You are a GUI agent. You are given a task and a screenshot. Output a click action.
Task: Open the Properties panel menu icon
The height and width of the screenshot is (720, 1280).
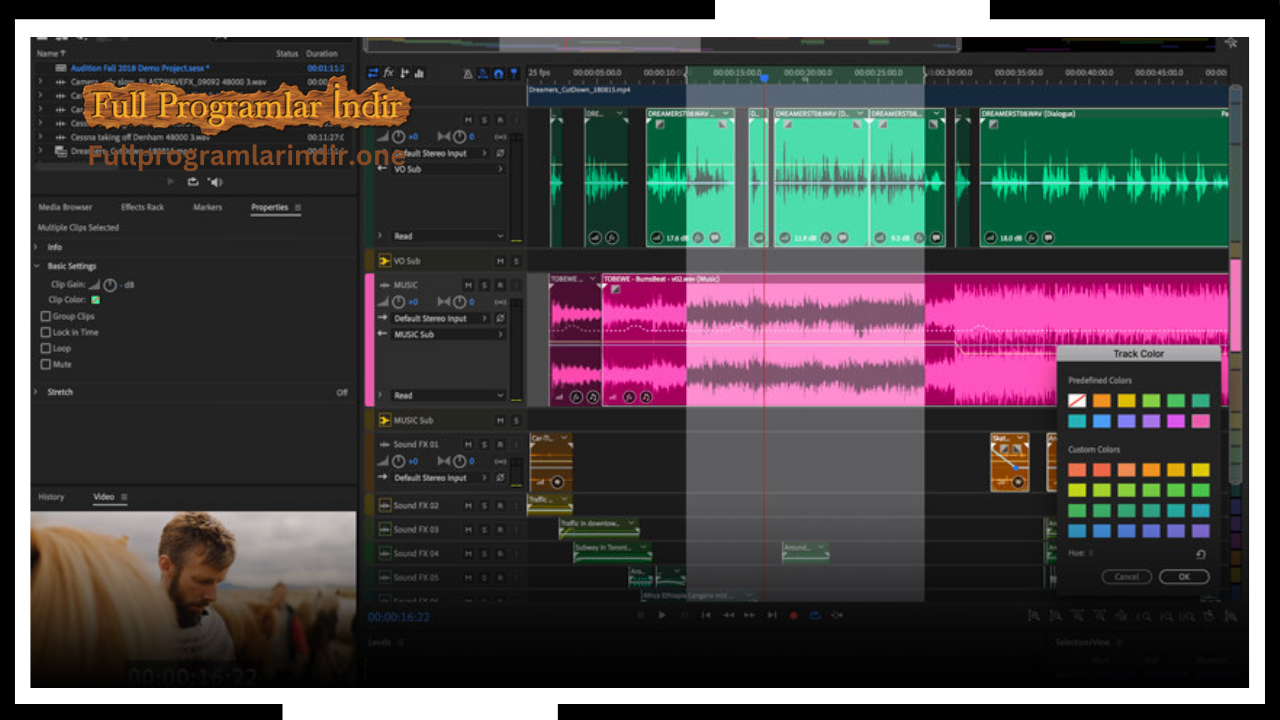pos(297,208)
